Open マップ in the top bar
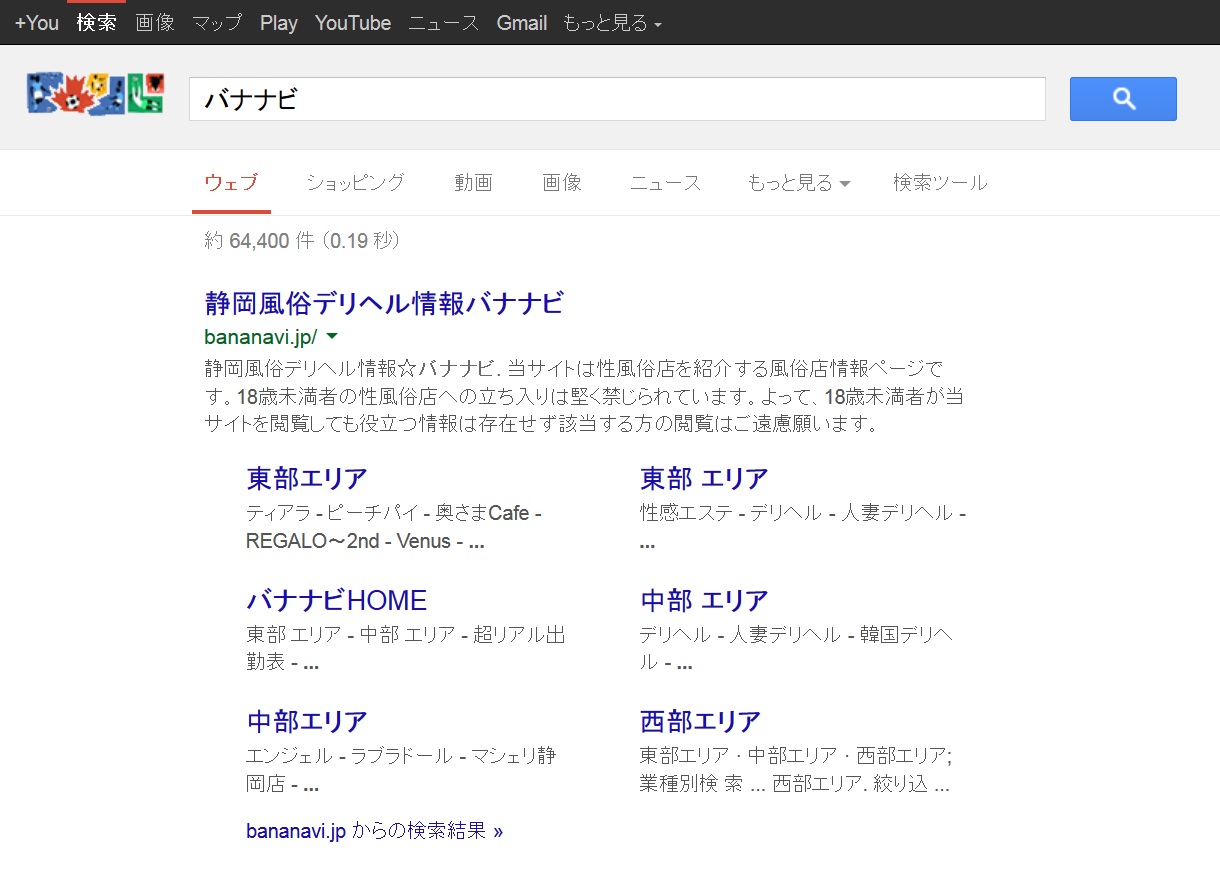Screen dimensions: 1220x882 pos(217,22)
